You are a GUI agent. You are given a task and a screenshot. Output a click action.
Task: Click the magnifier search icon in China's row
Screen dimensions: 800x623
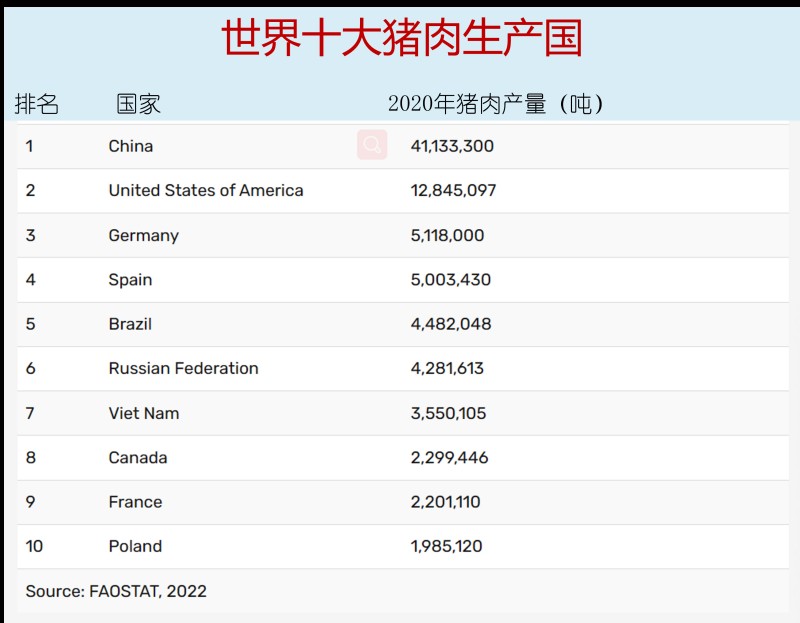tap(371, 145)
